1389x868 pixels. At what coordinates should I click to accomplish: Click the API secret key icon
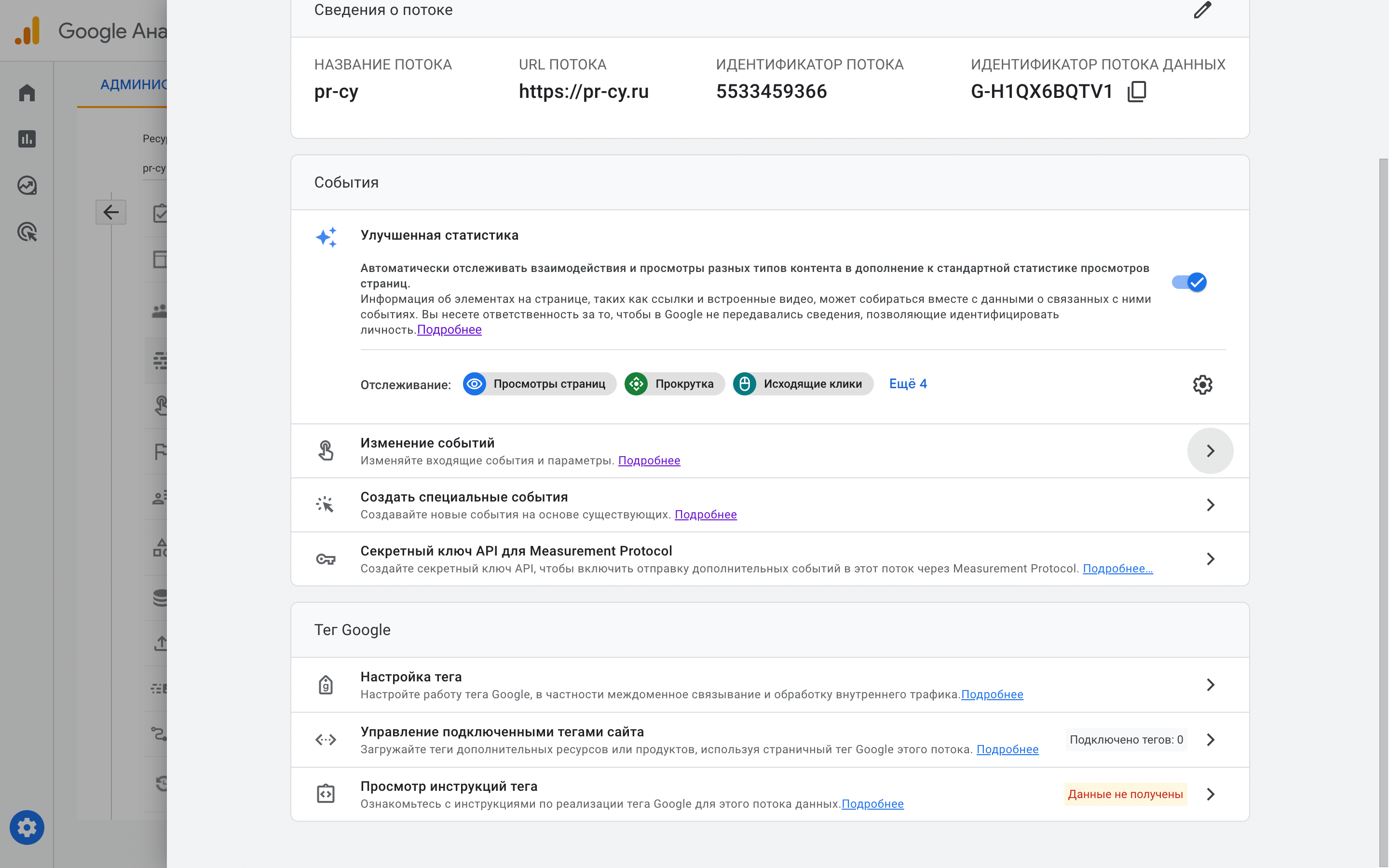tap(326, 558)
